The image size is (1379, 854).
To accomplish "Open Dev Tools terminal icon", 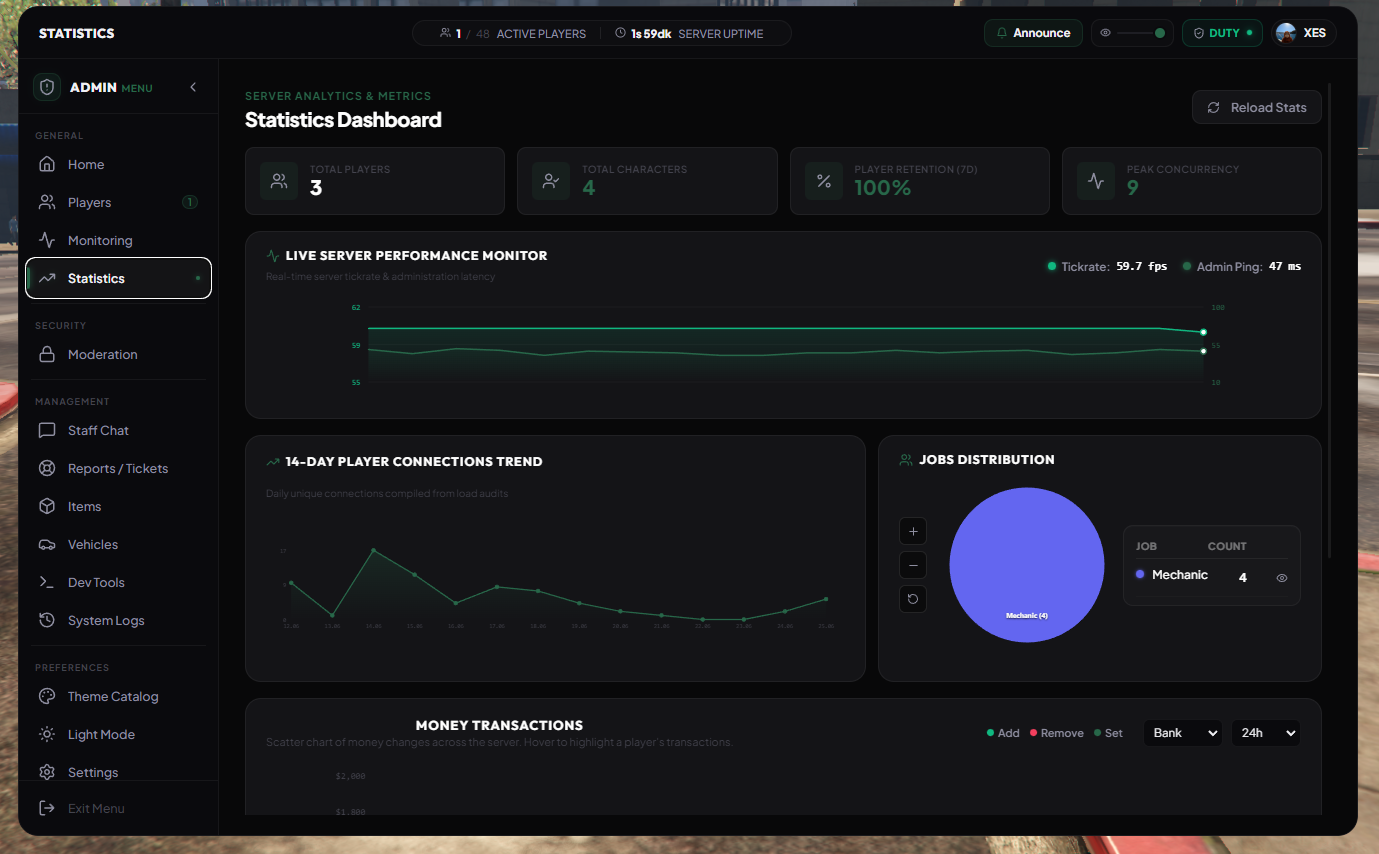I will (46, 583).
